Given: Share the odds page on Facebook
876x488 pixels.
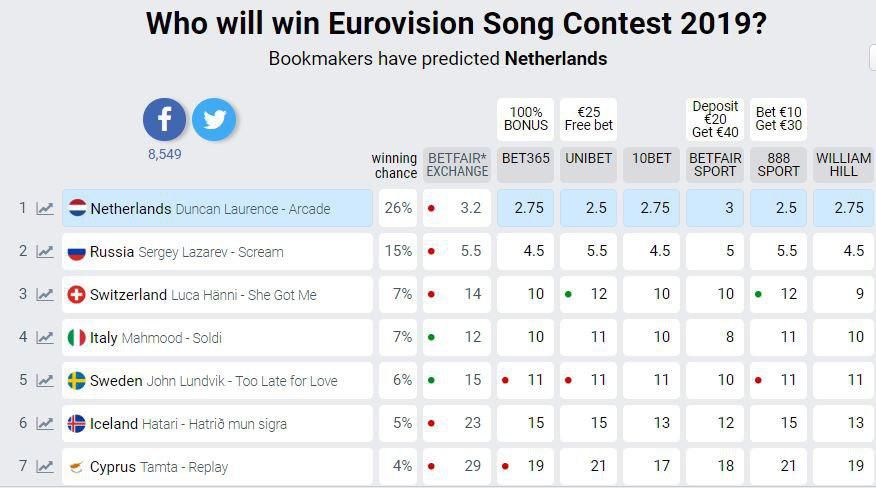Looking at the screenshot, I should [164, 119].
